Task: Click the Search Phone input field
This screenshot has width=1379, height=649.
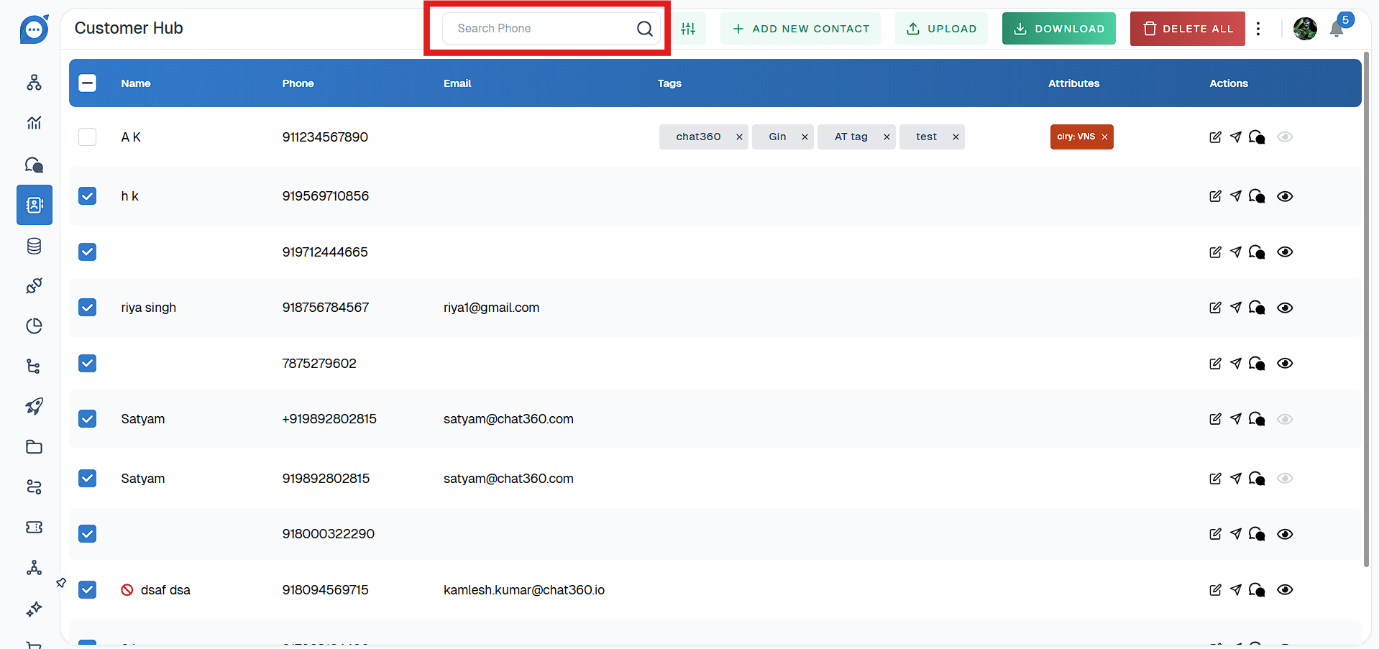Action: coord(540,29)
